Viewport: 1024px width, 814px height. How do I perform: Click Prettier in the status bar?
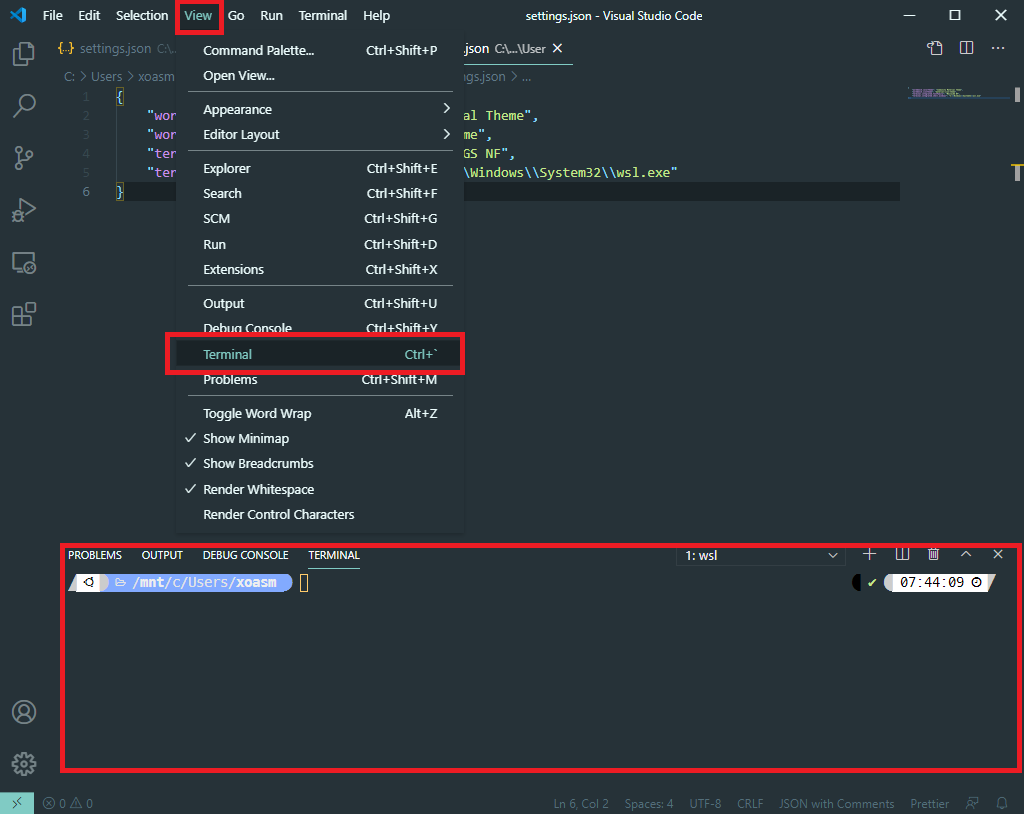(929, 804)
